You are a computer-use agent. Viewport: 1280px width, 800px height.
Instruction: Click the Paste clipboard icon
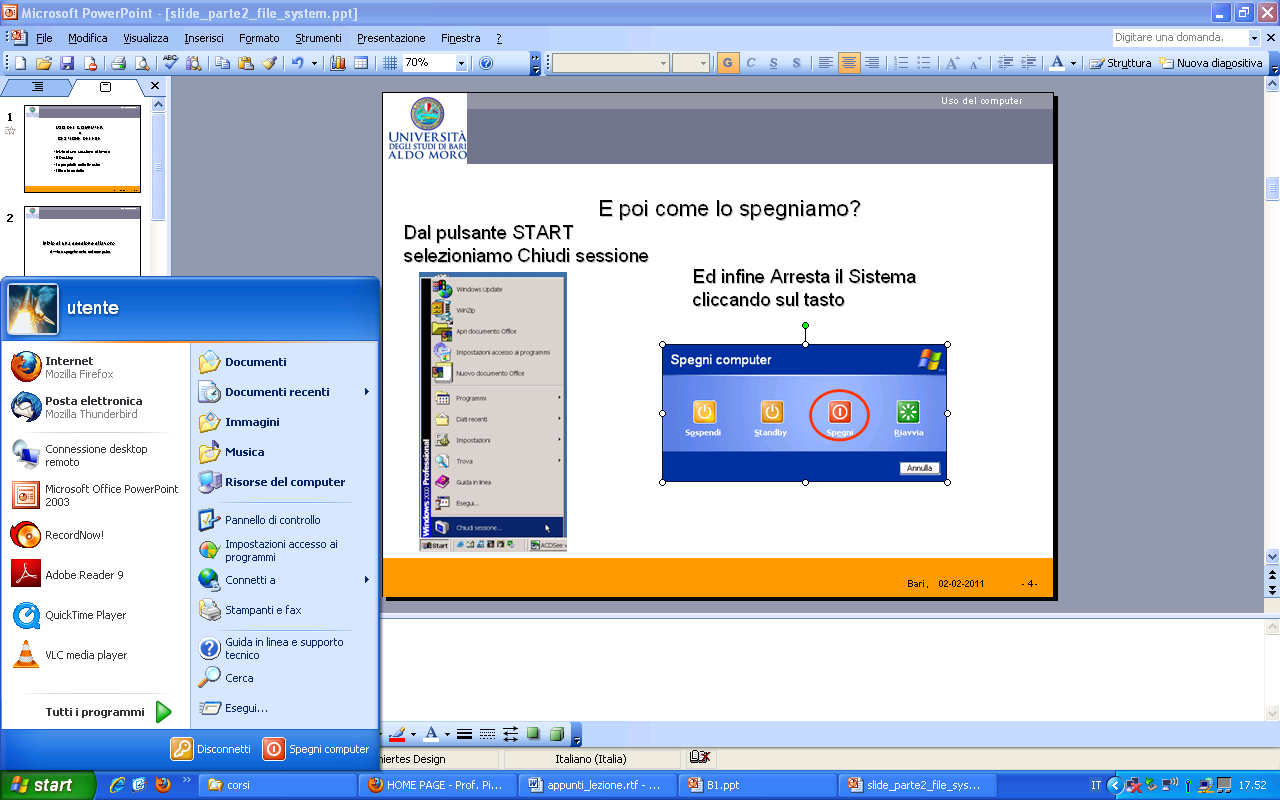[246, 63]
